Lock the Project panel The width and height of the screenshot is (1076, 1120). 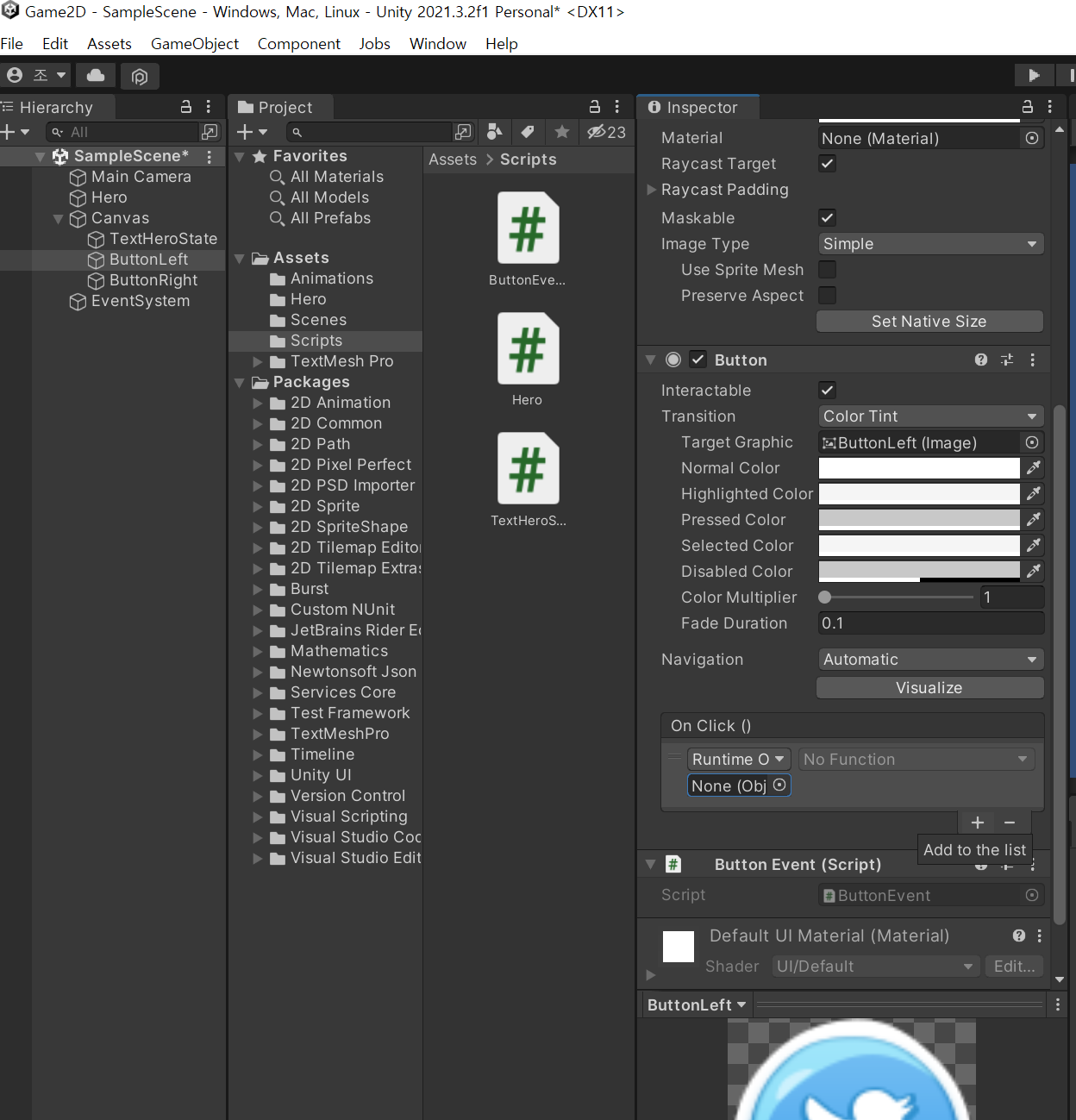594,107
